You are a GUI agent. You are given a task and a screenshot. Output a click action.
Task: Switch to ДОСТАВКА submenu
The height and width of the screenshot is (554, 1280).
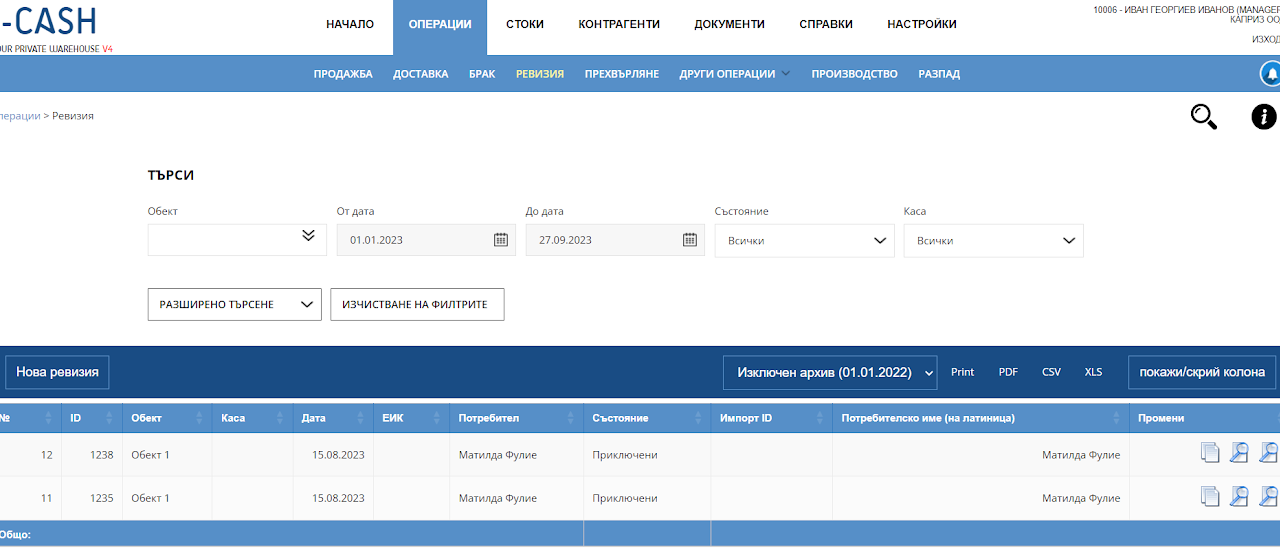tap(420, 74)
